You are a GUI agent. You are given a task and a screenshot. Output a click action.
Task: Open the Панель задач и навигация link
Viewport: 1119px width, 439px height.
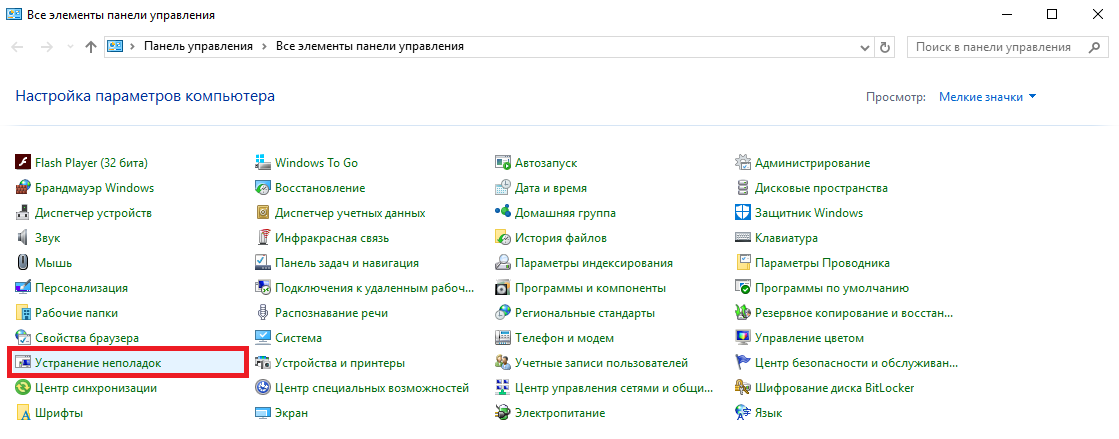pyautogui.click(x=347, y=263)
